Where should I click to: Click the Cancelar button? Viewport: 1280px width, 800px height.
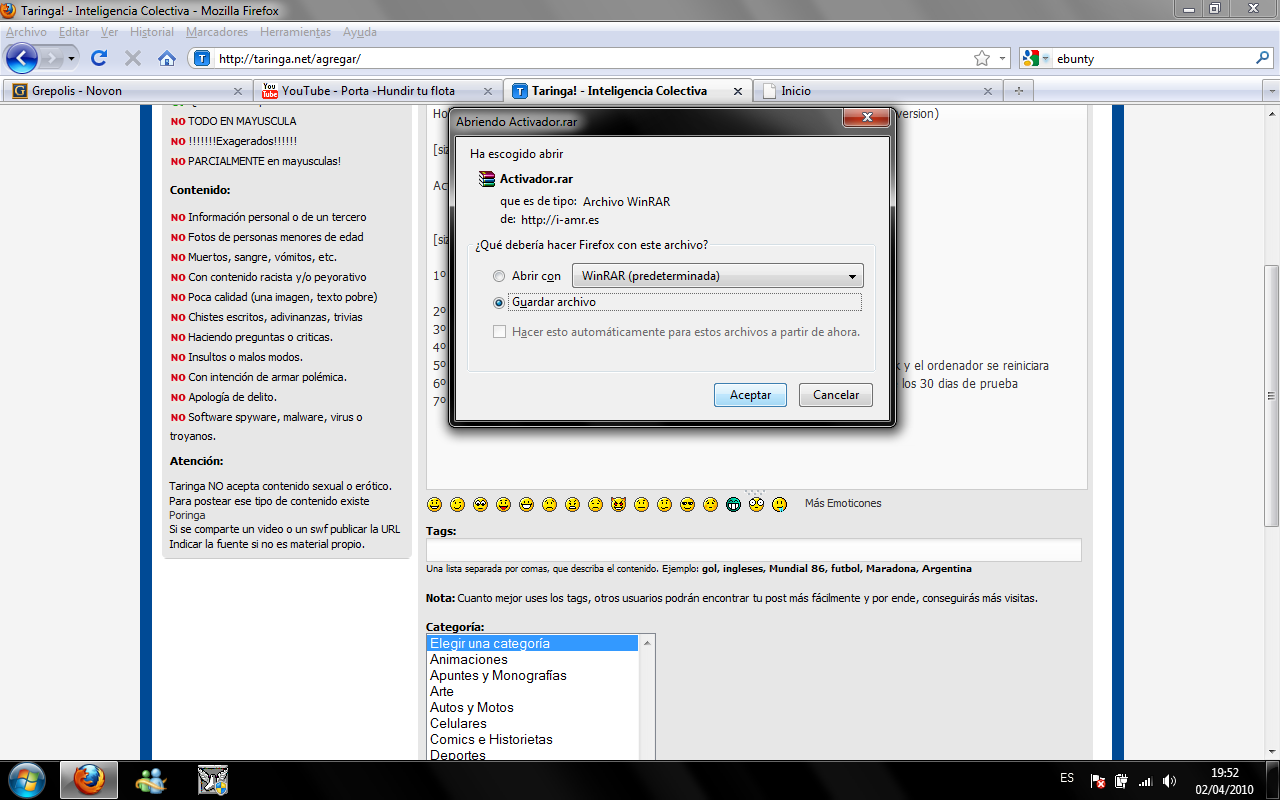tap(836, 395)
